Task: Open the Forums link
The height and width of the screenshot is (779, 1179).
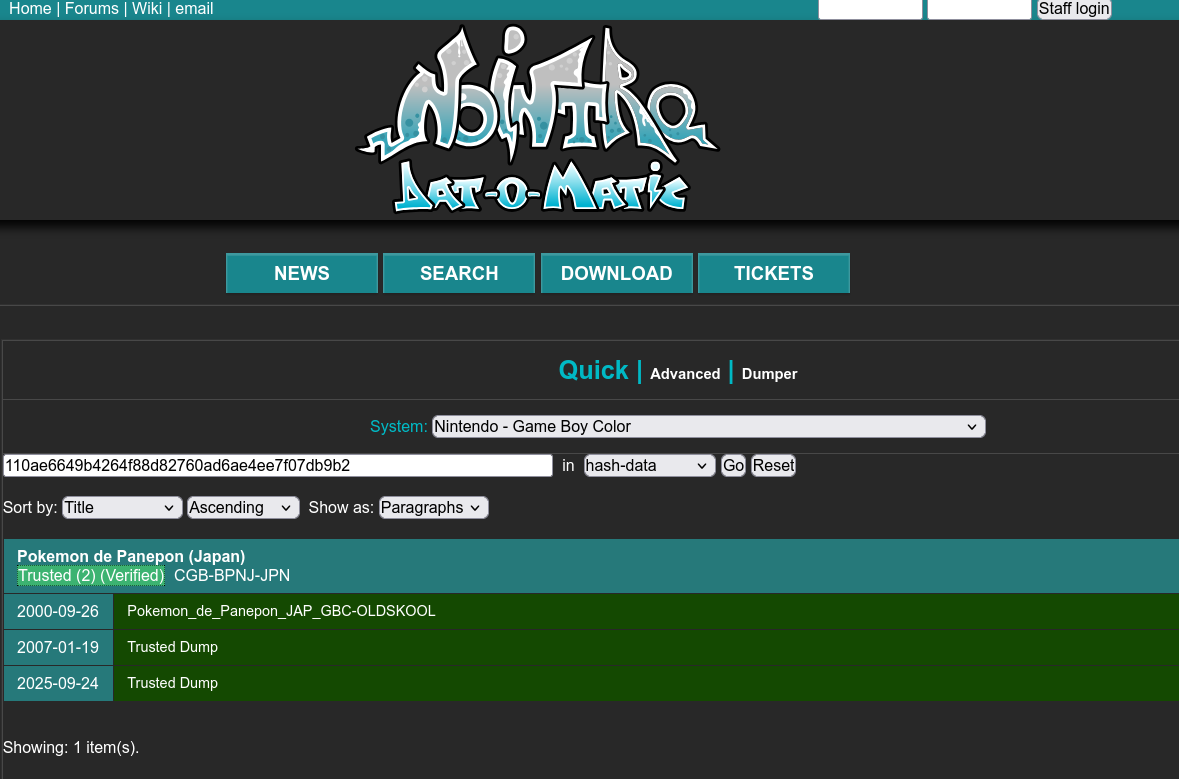Action: pyautogui.click(x=92, y=9)
